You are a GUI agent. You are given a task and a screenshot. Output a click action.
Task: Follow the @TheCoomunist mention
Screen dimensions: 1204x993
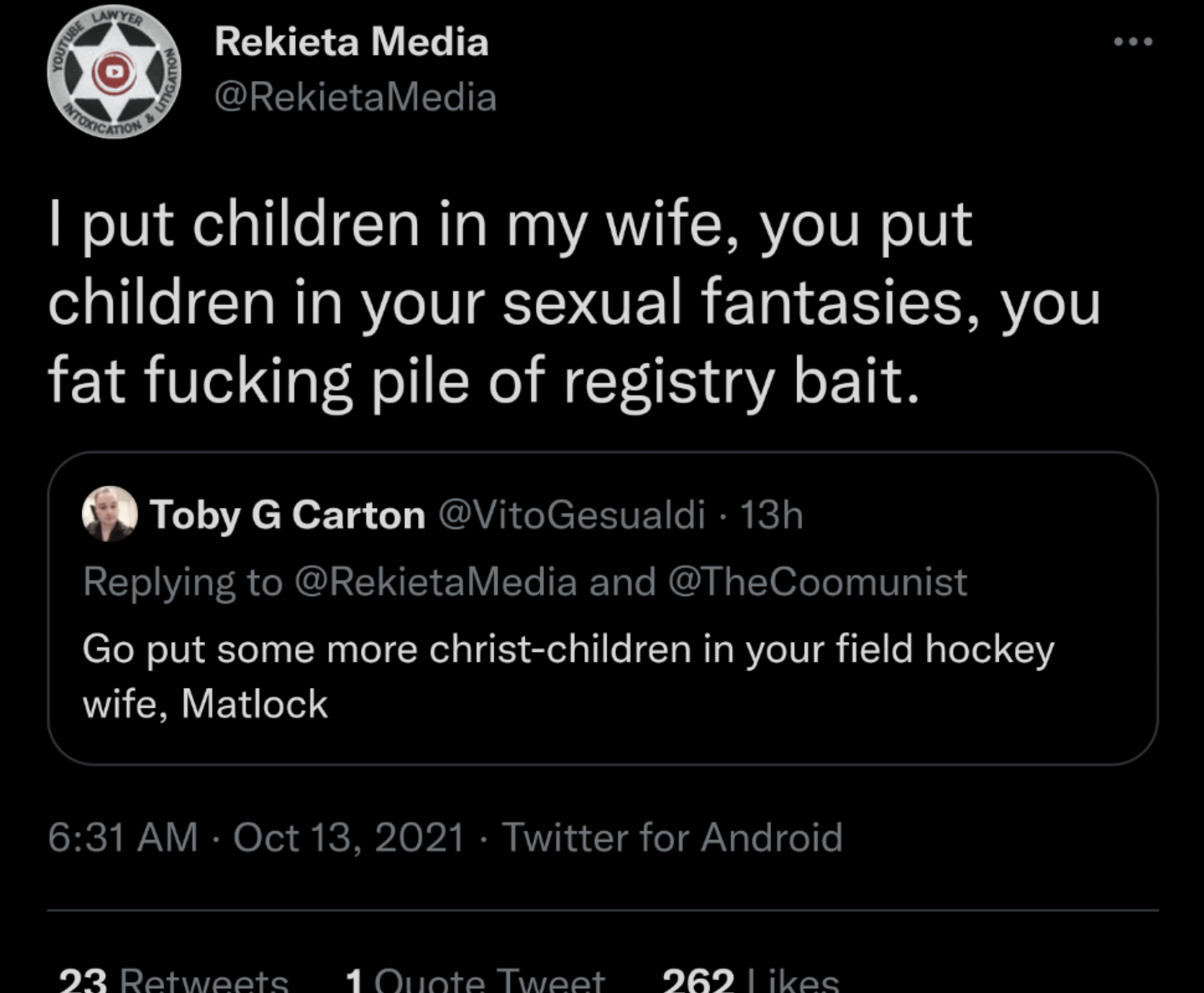pos(818,581)
